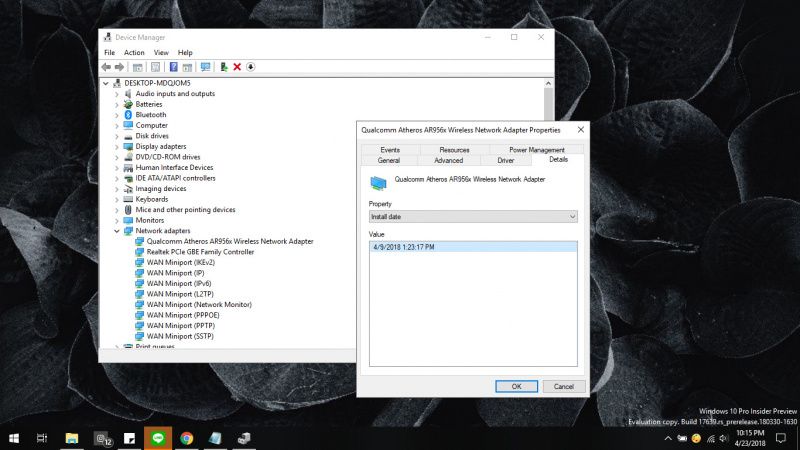
Task: Select Mice and other pointing devices
Action: pos(185,210)
